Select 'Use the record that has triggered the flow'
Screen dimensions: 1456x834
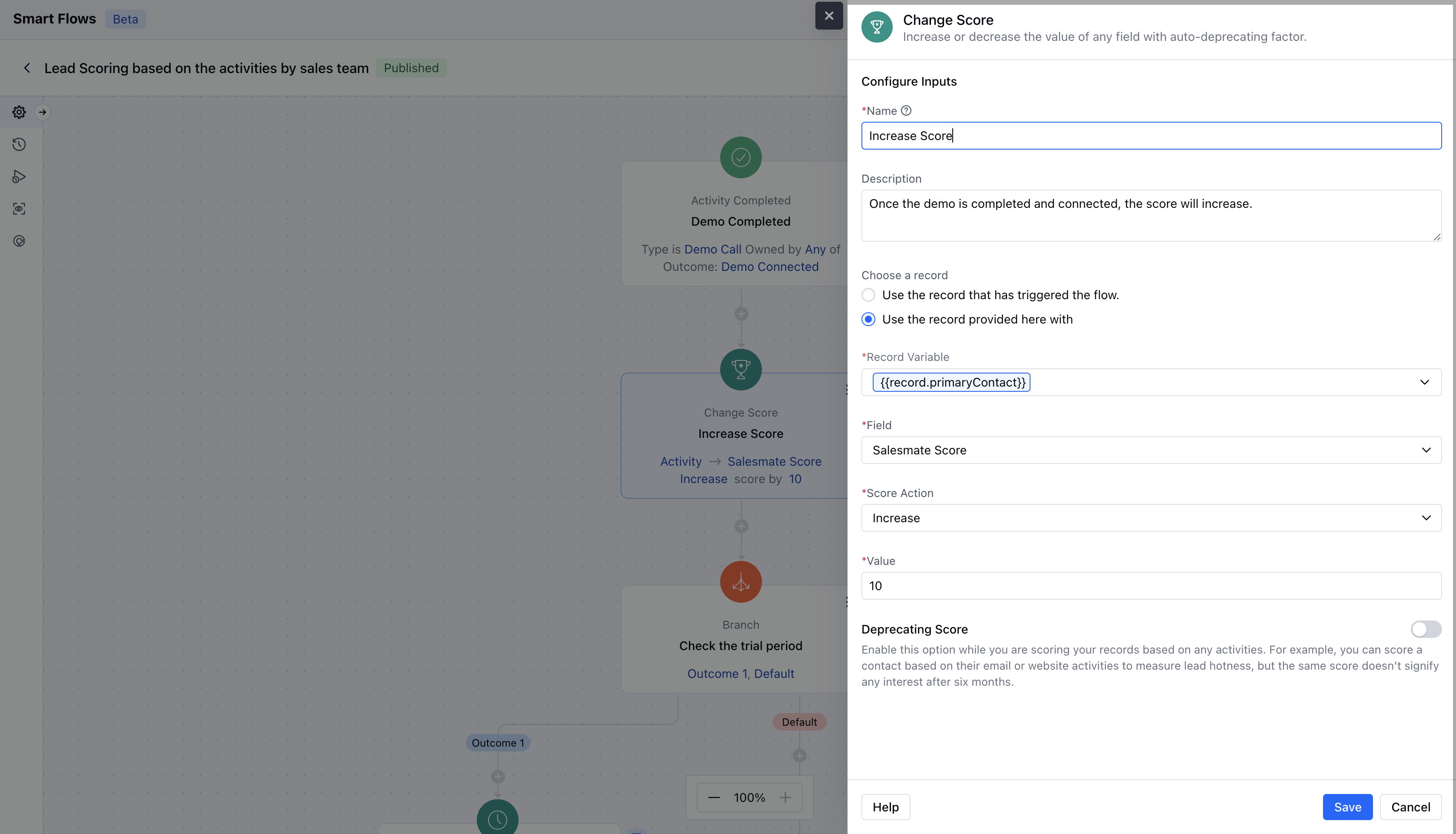868,295
